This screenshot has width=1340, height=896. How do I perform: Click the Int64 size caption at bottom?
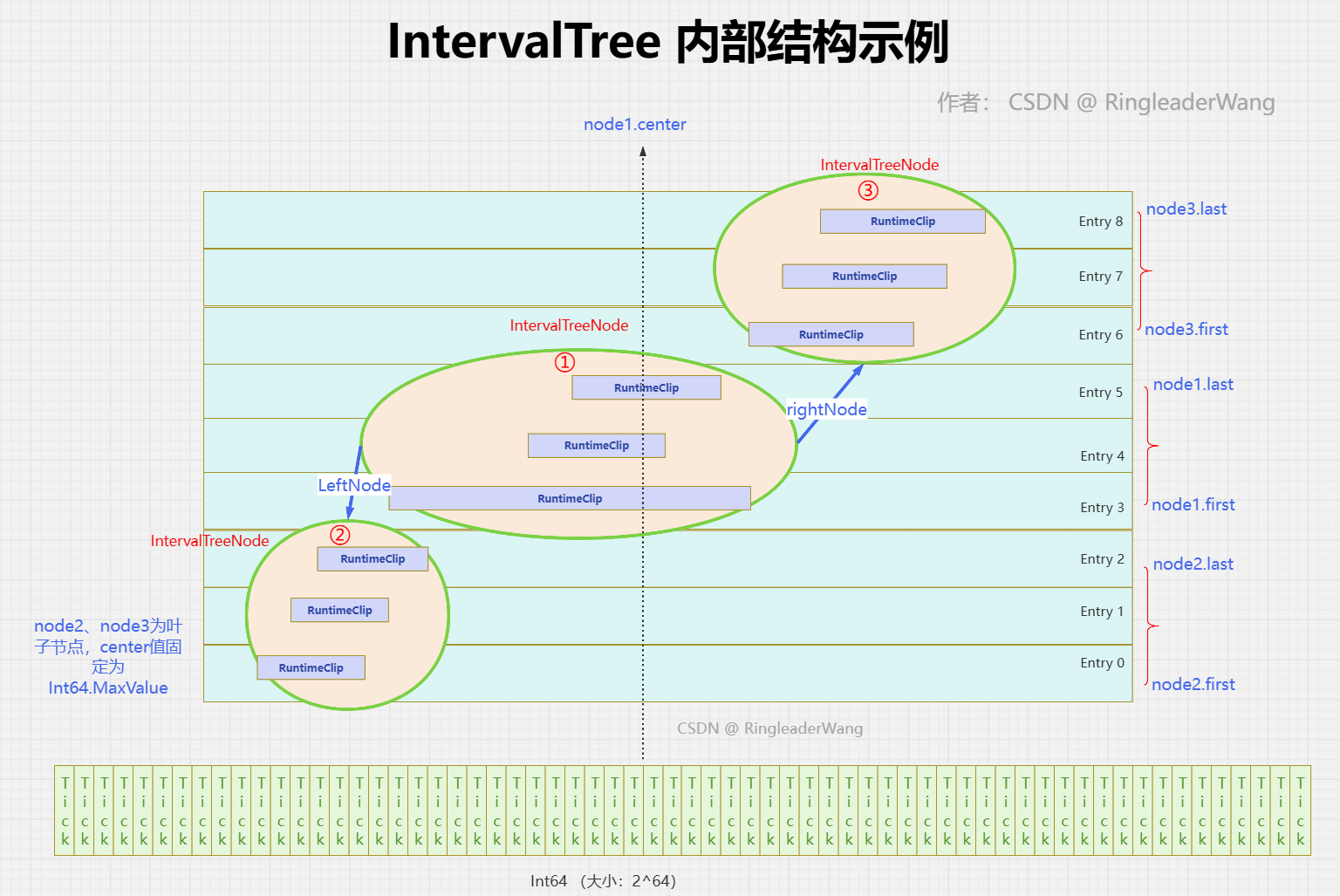coord(603,881)
